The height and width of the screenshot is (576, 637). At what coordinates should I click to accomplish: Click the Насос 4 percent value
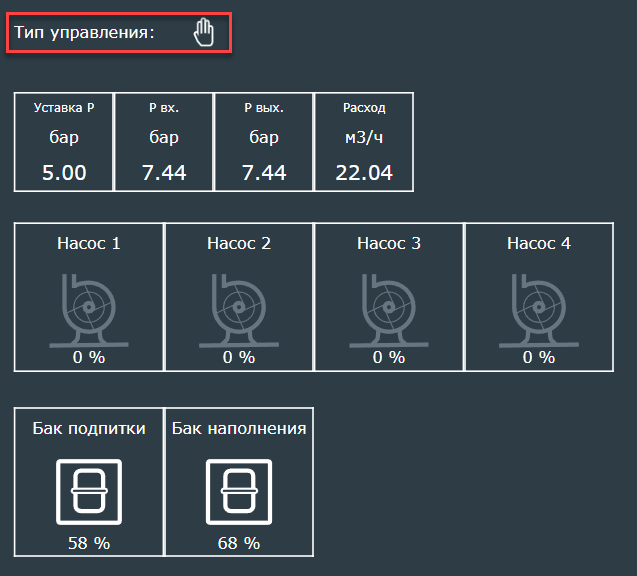pyautogui.click(x=538, y=357)
